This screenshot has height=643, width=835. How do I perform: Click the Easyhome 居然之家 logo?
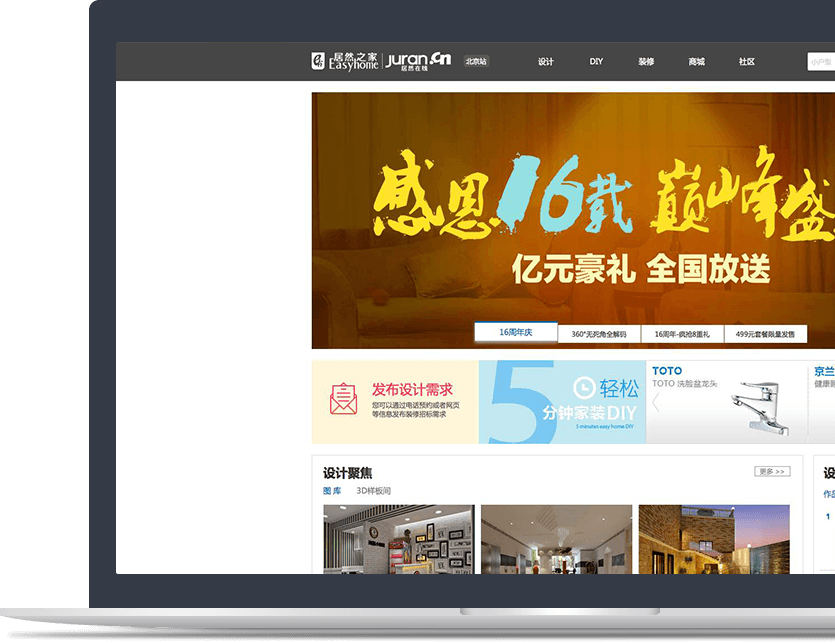345,61
